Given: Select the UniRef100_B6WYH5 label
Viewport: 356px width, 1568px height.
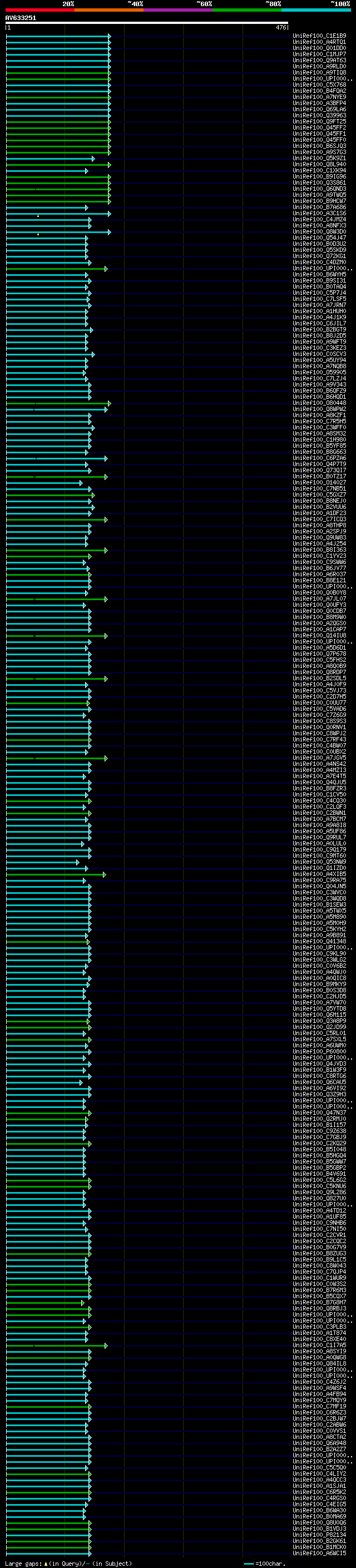Looking at the screenshot, I should (319, 275).
